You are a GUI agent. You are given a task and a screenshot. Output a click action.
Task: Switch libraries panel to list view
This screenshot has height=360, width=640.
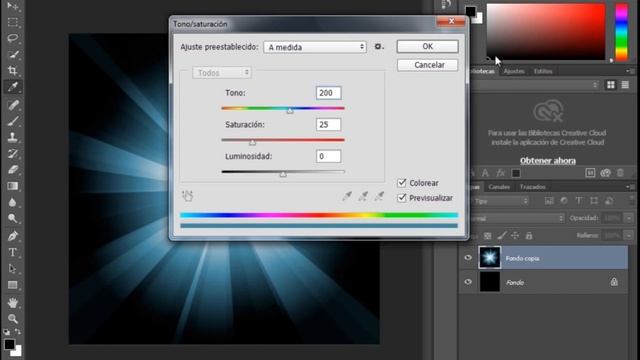[x=625, y=85]
